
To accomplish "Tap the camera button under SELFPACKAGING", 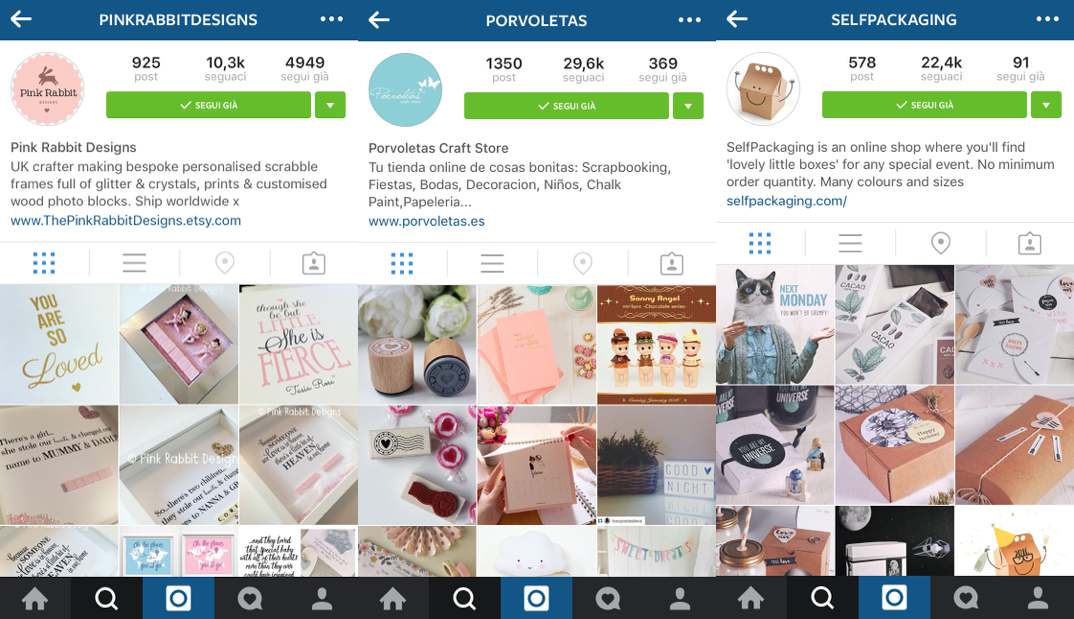I will point(894,598).
